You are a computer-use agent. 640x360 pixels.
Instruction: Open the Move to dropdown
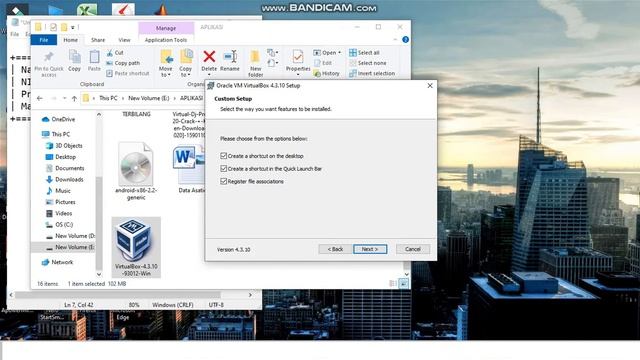166,63
